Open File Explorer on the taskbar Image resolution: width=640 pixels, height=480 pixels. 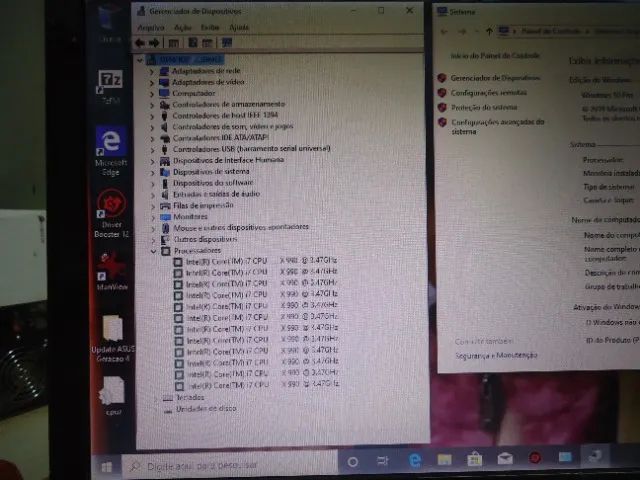coord(444,460)
